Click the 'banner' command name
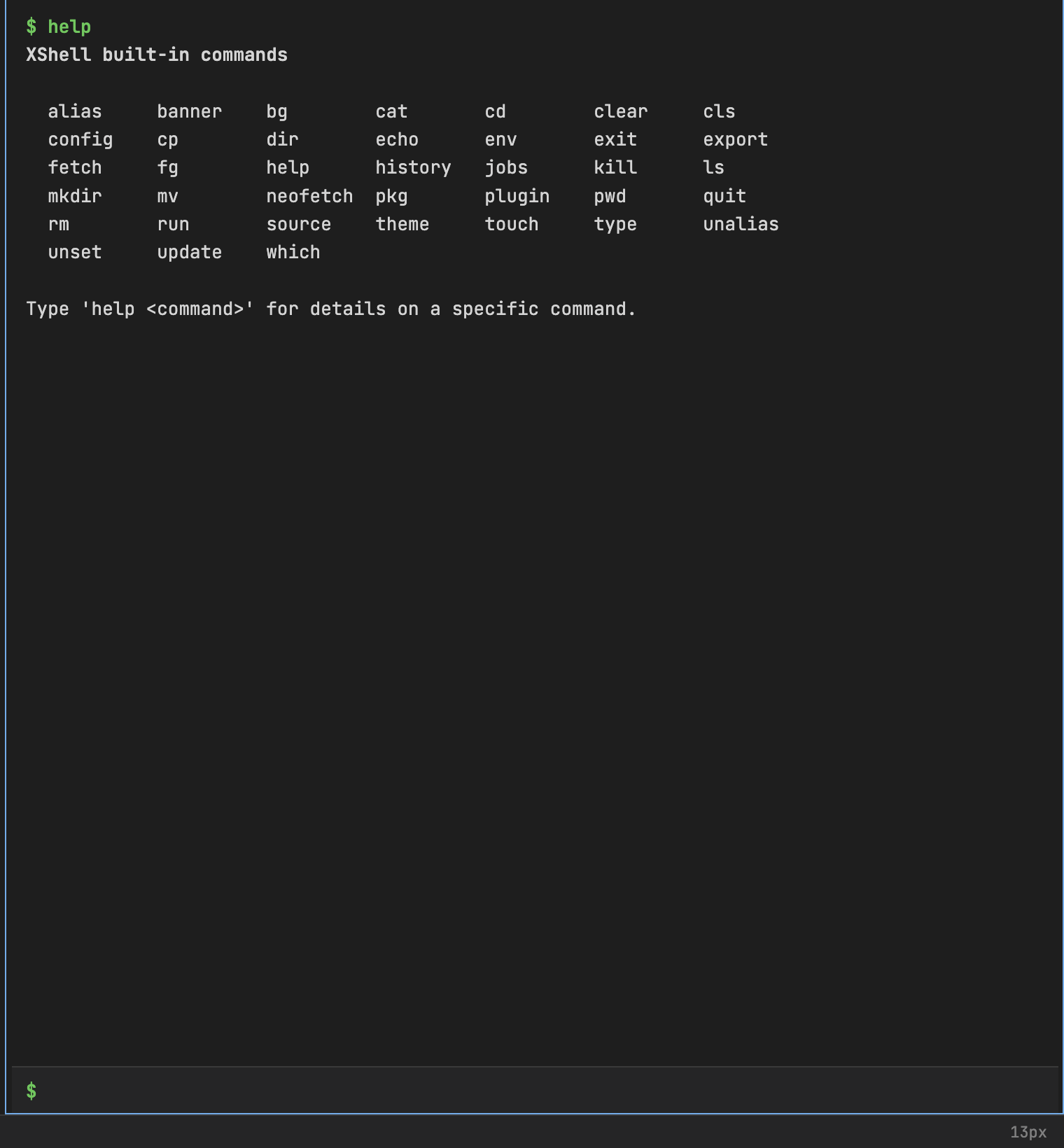Screen dimensions: 1064x1148 [190, 112]
